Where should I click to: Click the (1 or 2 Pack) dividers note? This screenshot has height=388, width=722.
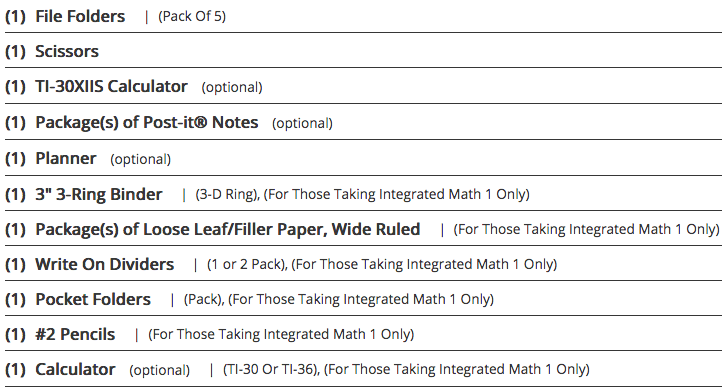tap(247, 264)
